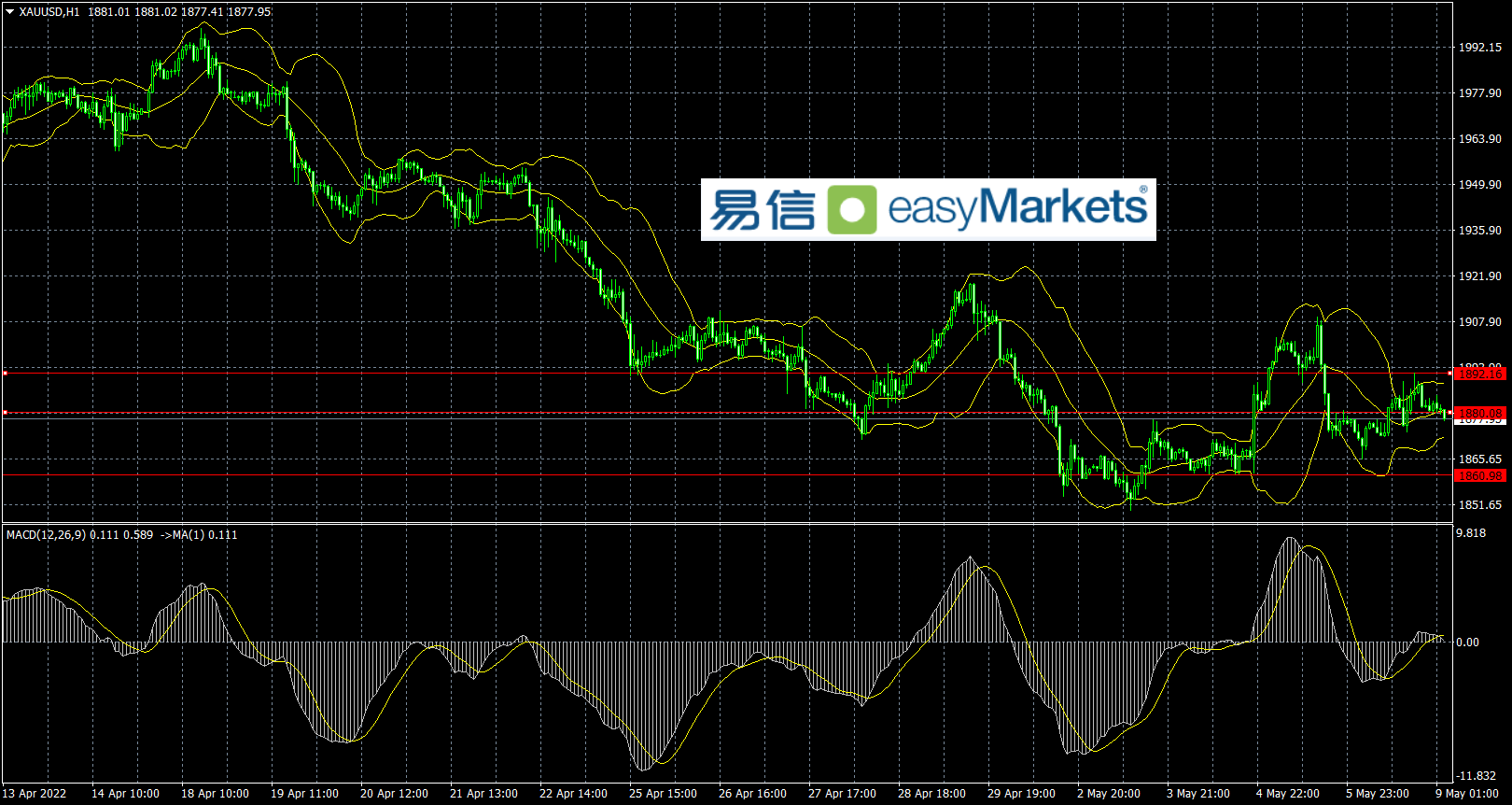Click the 28 Apr 18:00 time label
Screen dimensions: 1512x805
931,794
